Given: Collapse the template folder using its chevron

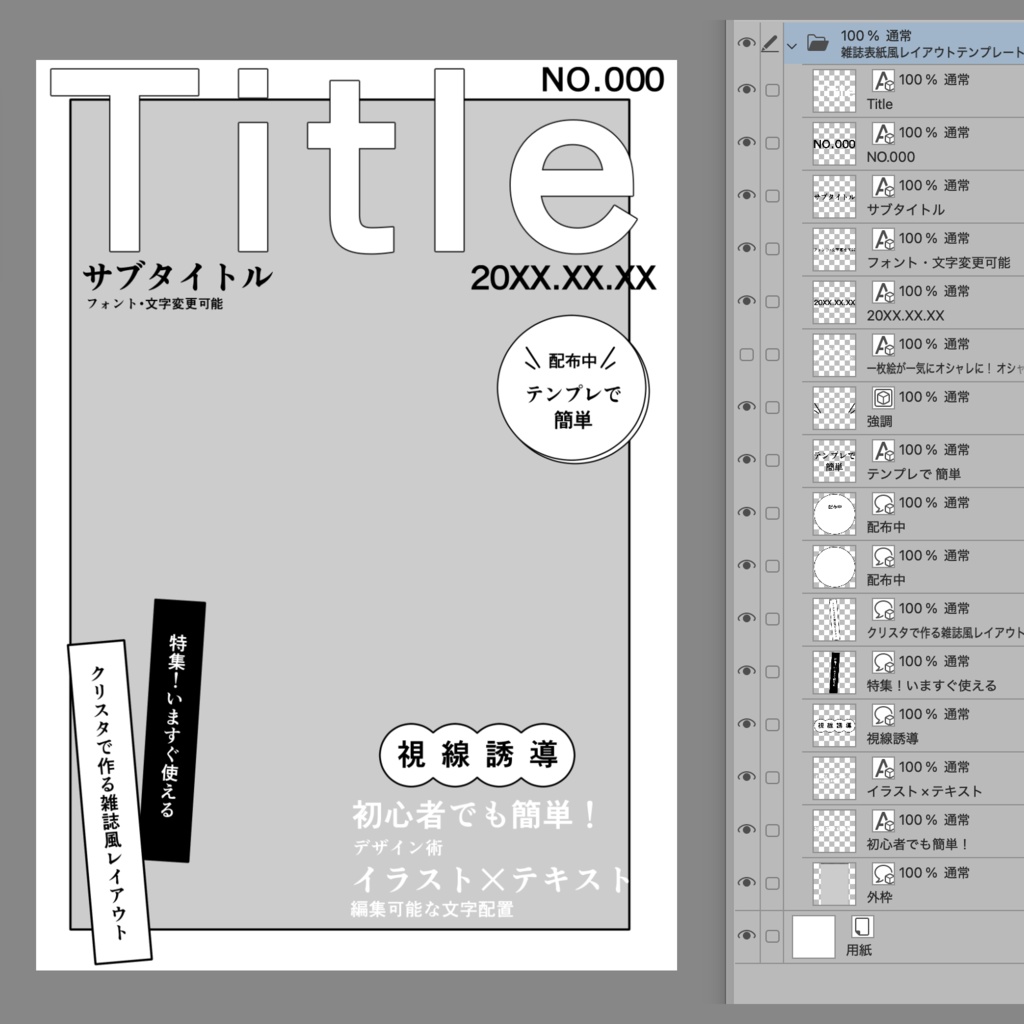Looking at the screenshot, I should [x=790, y=44].
